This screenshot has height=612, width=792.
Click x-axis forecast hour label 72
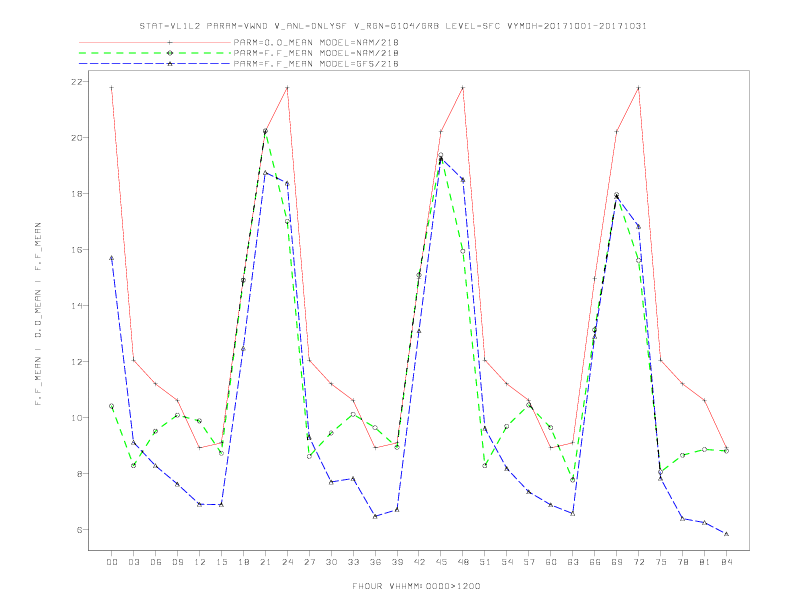point(639,562)
